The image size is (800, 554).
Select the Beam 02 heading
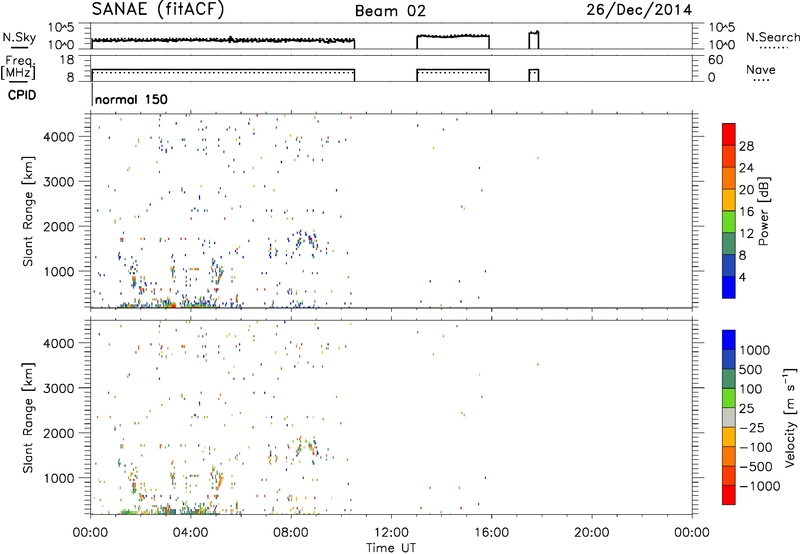(x=390, y=11)
